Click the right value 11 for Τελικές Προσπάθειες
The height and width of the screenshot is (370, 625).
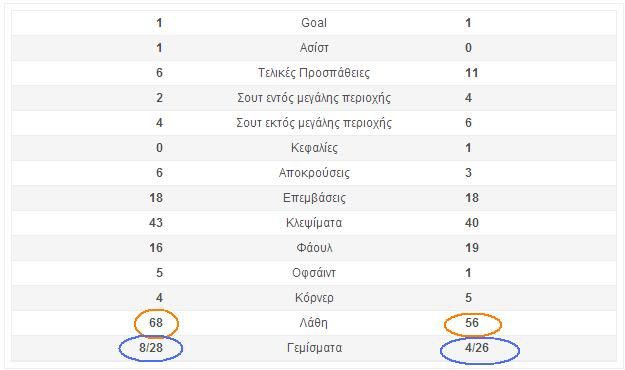click(x=472, y=73)
